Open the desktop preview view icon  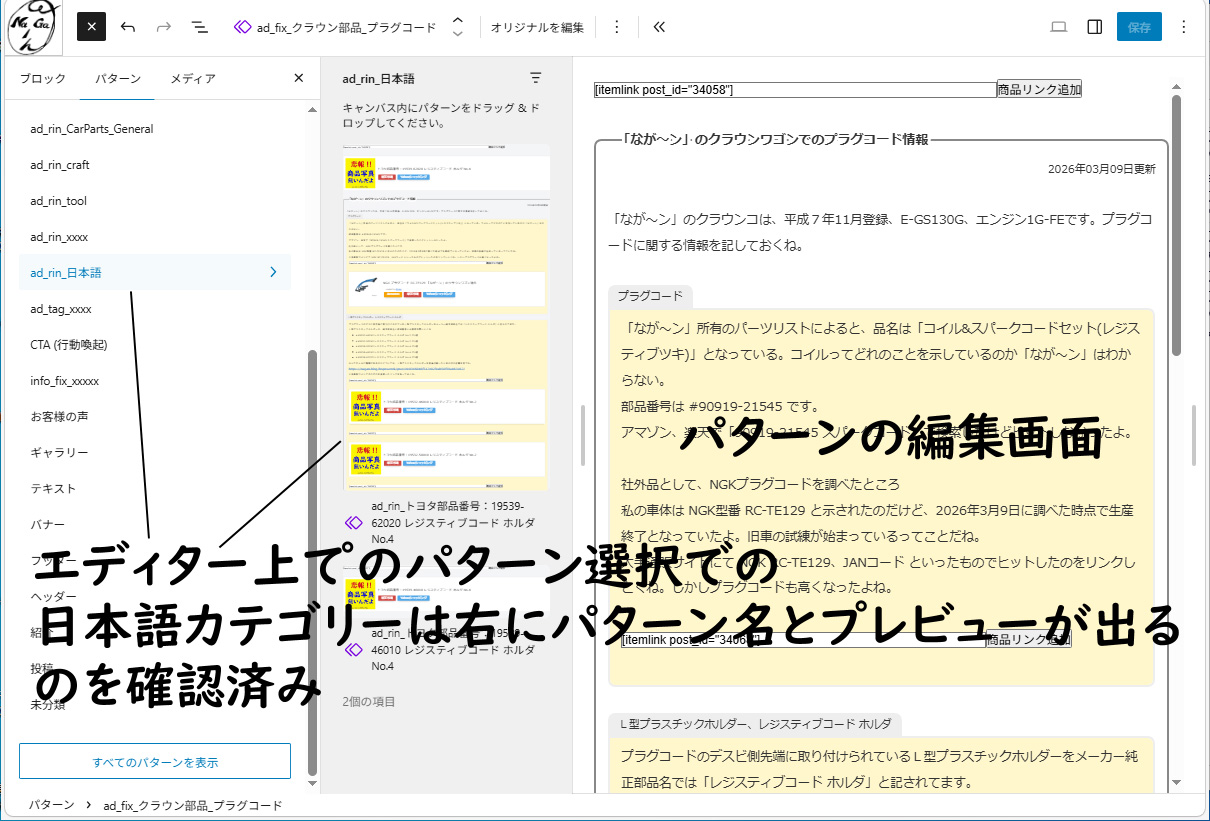[x=1059, y=27]
